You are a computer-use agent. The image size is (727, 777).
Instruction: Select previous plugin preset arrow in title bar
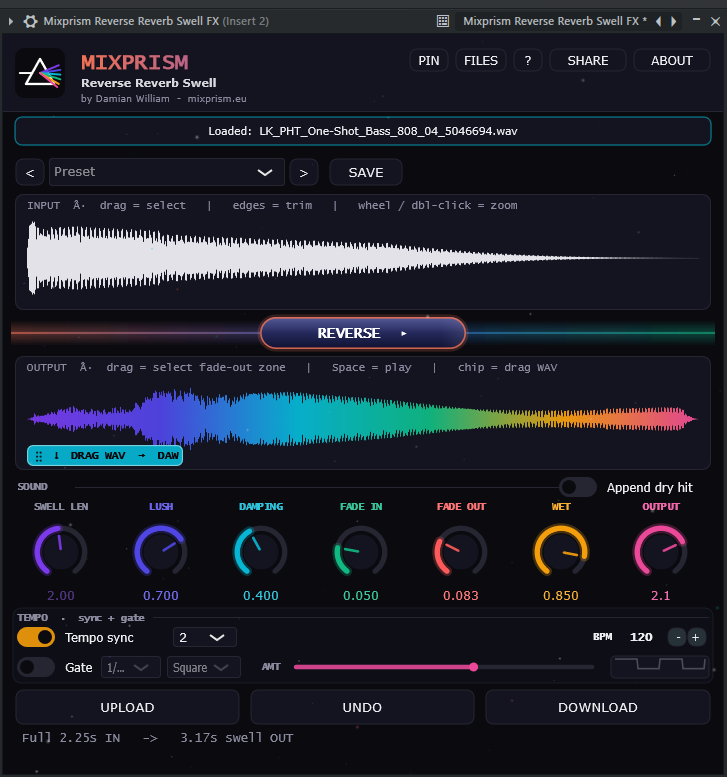659,21
